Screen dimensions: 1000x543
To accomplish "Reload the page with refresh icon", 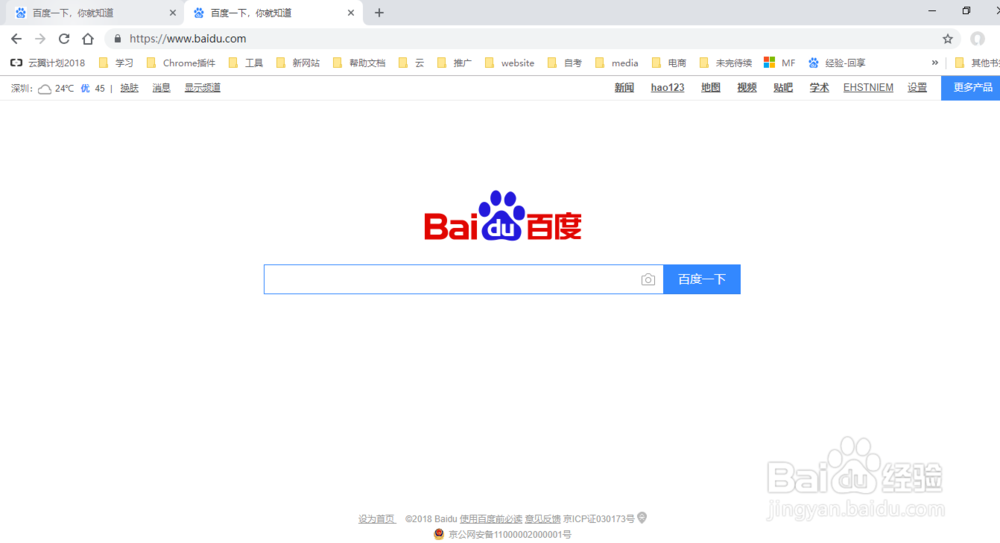I will [x=64, y=39].
